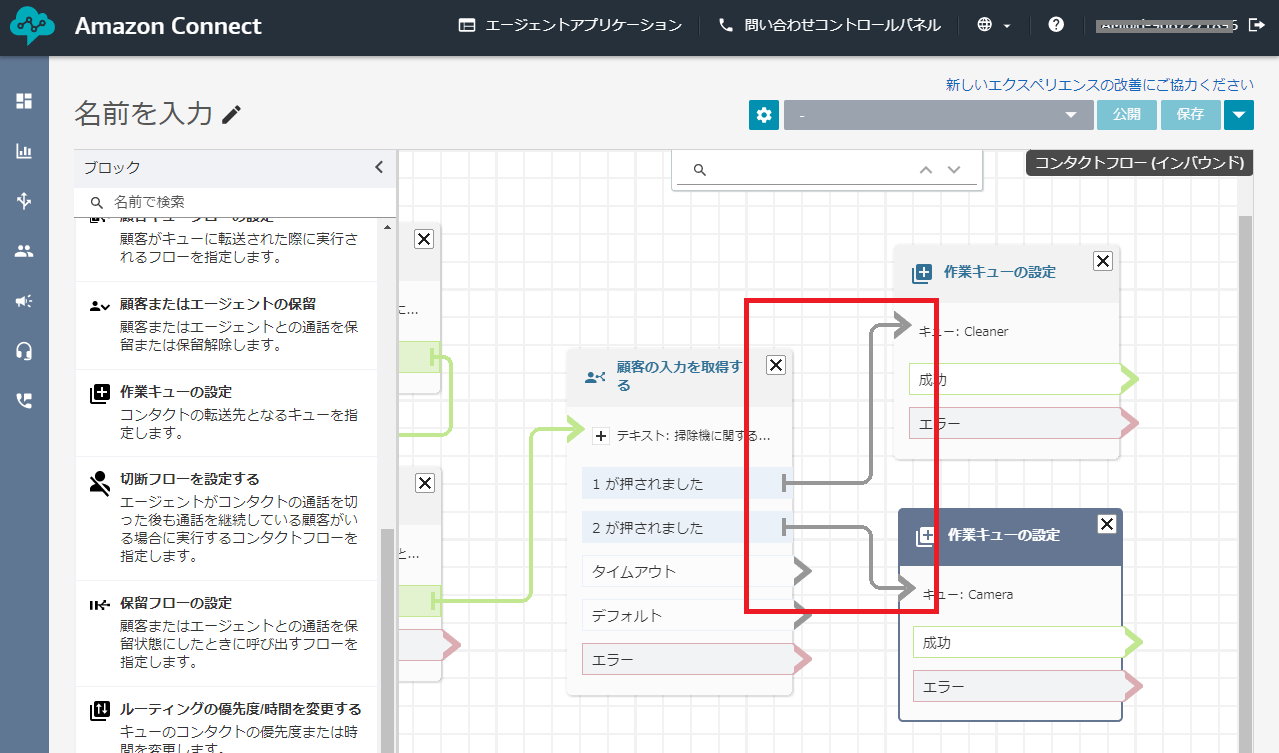This screenshot has height=753, width=1279.
Task: Click 成功 output on the Cleaner queue block
Action: (x=1013, y=380)
